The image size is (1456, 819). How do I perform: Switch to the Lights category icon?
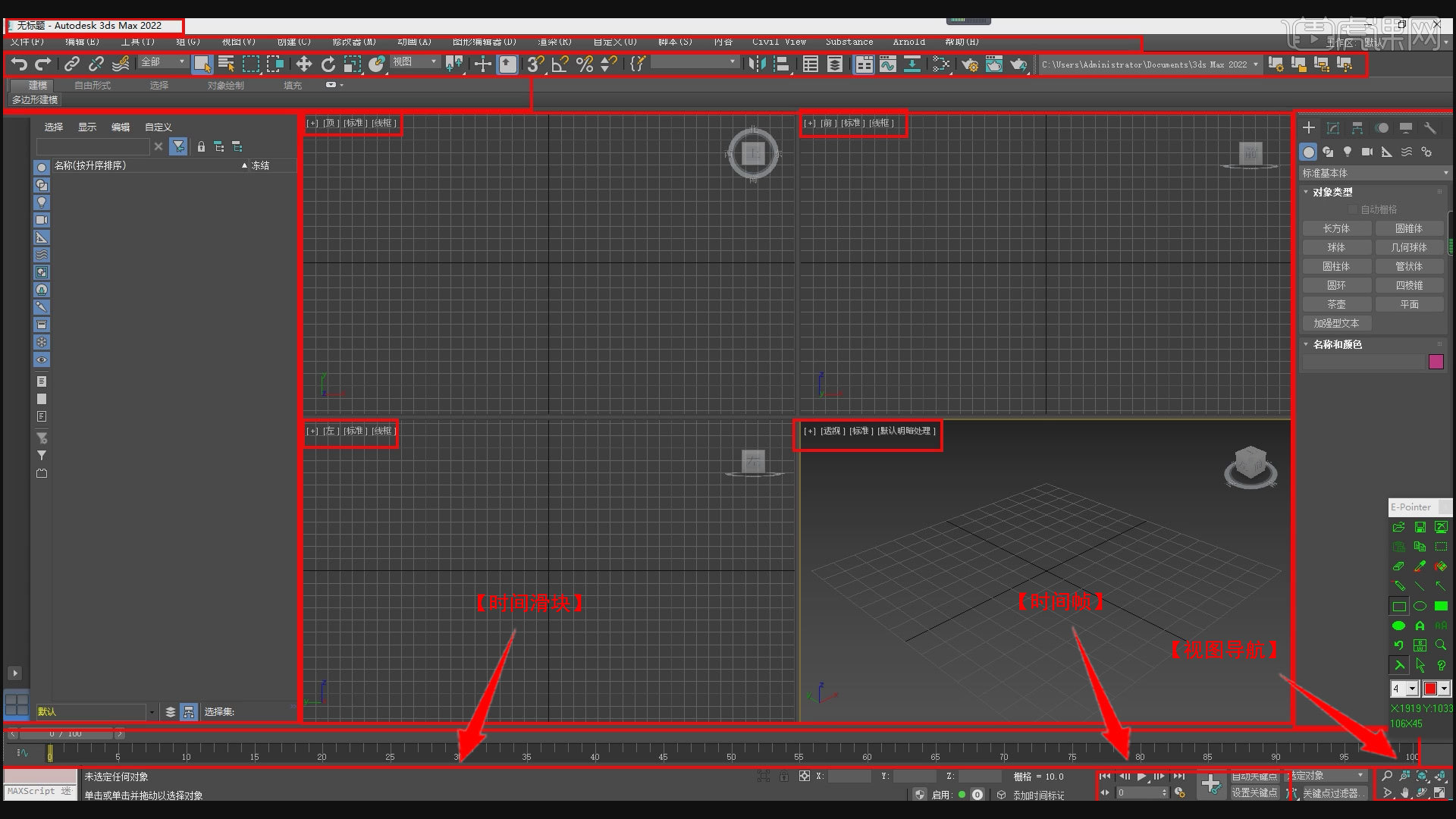1348,152
